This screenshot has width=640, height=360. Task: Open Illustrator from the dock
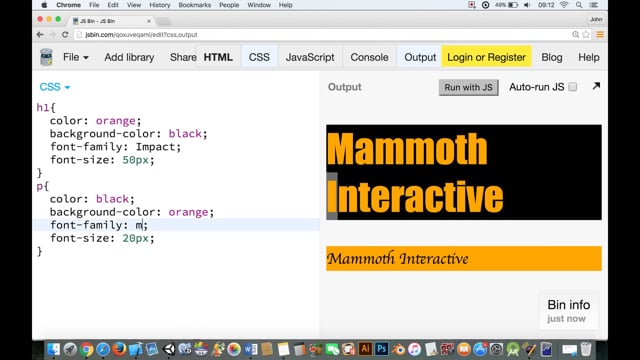pos(365,349)
